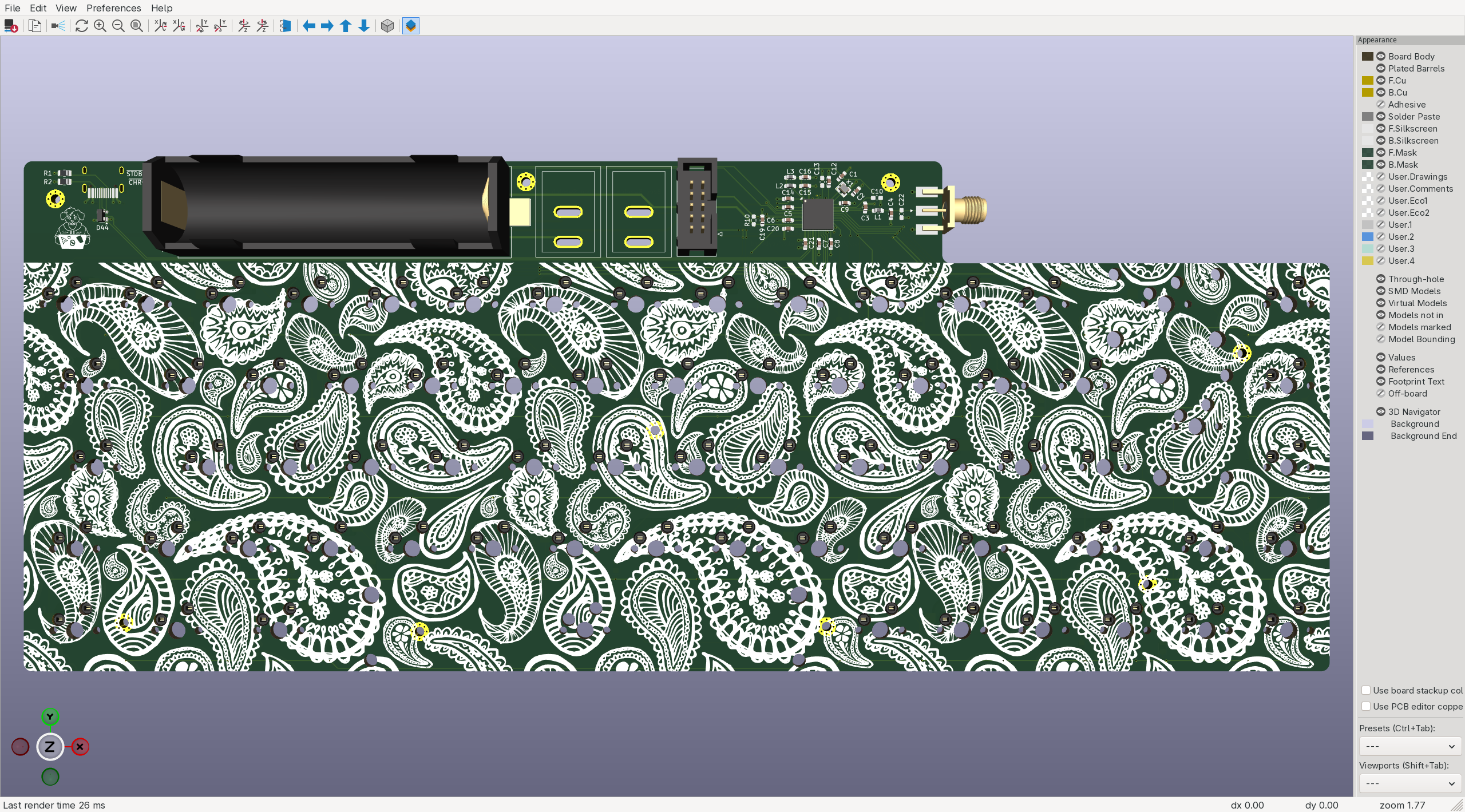Click the X axis navigator gizmo

(80, 747)
